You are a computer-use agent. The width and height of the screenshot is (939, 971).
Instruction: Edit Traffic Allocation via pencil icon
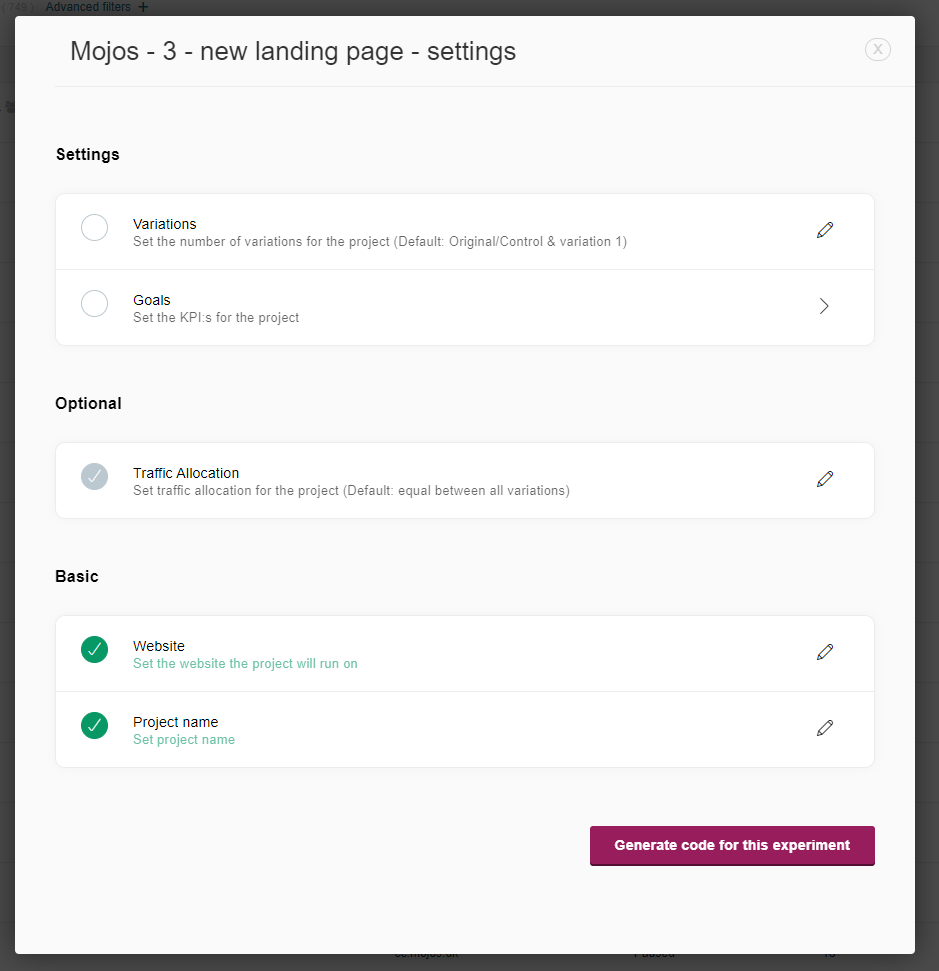coord(824,479)
